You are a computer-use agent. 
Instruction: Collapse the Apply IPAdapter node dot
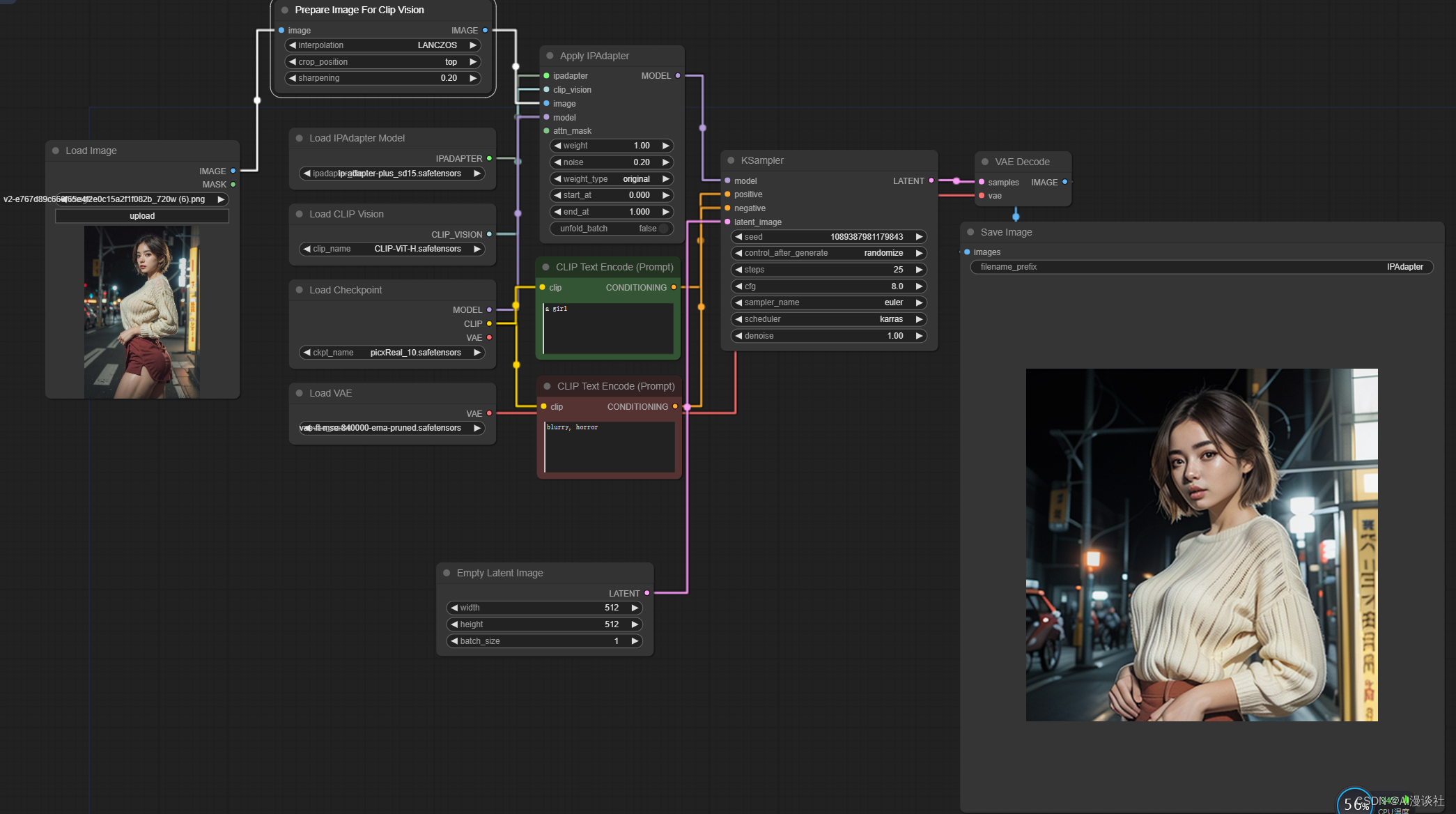point(550,56)
